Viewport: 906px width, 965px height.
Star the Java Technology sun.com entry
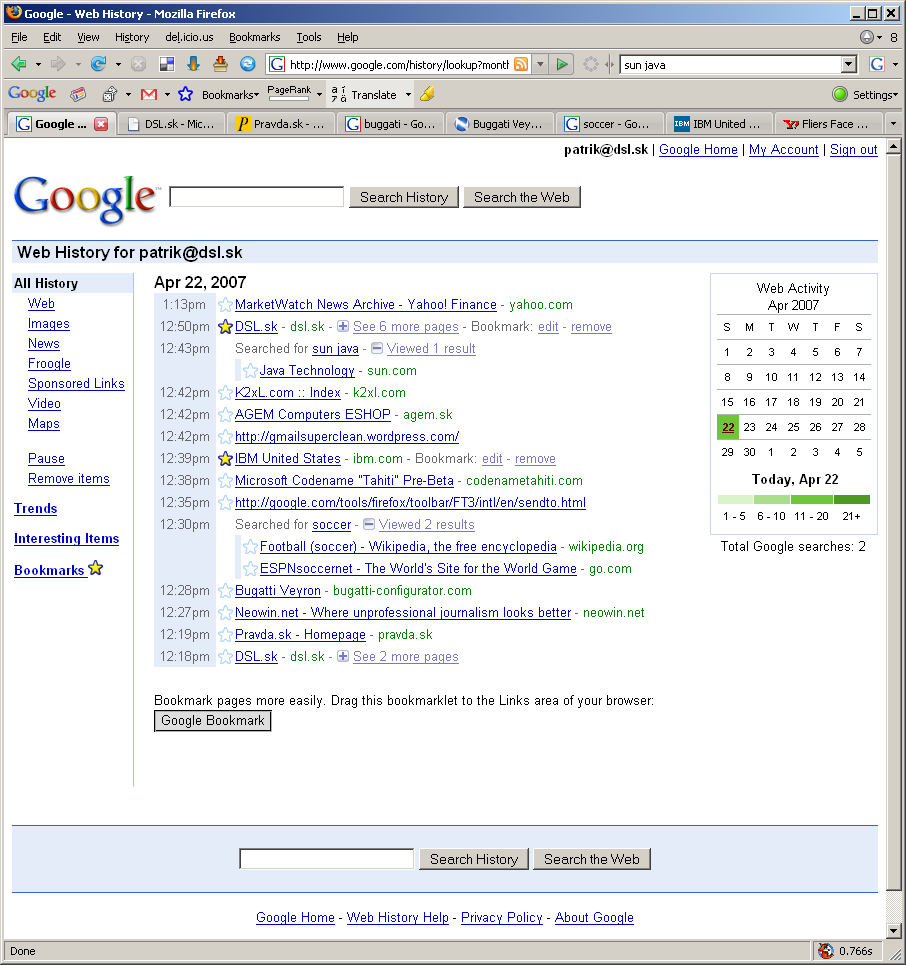[x=250, y=370]
